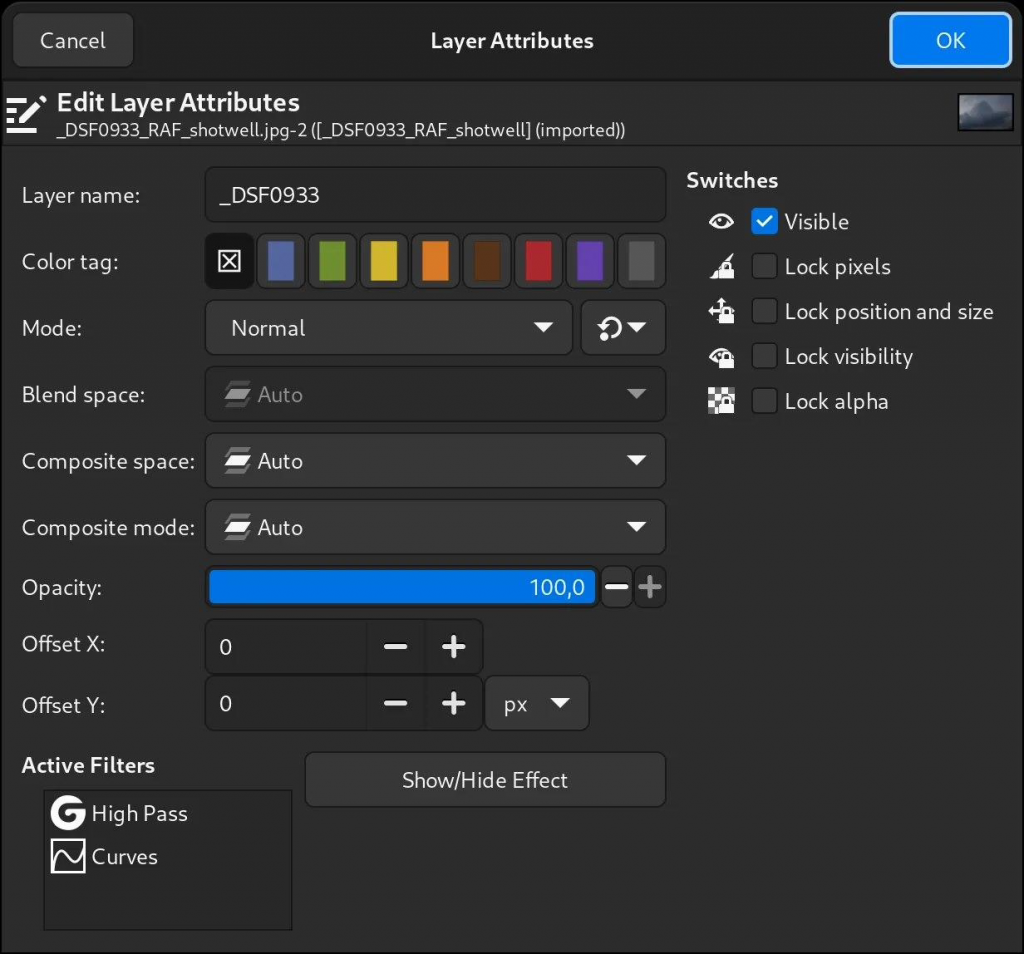Click the icon next to Lock visibility
This screenshot has width=1024, height=954.
[x=721, y=356]
